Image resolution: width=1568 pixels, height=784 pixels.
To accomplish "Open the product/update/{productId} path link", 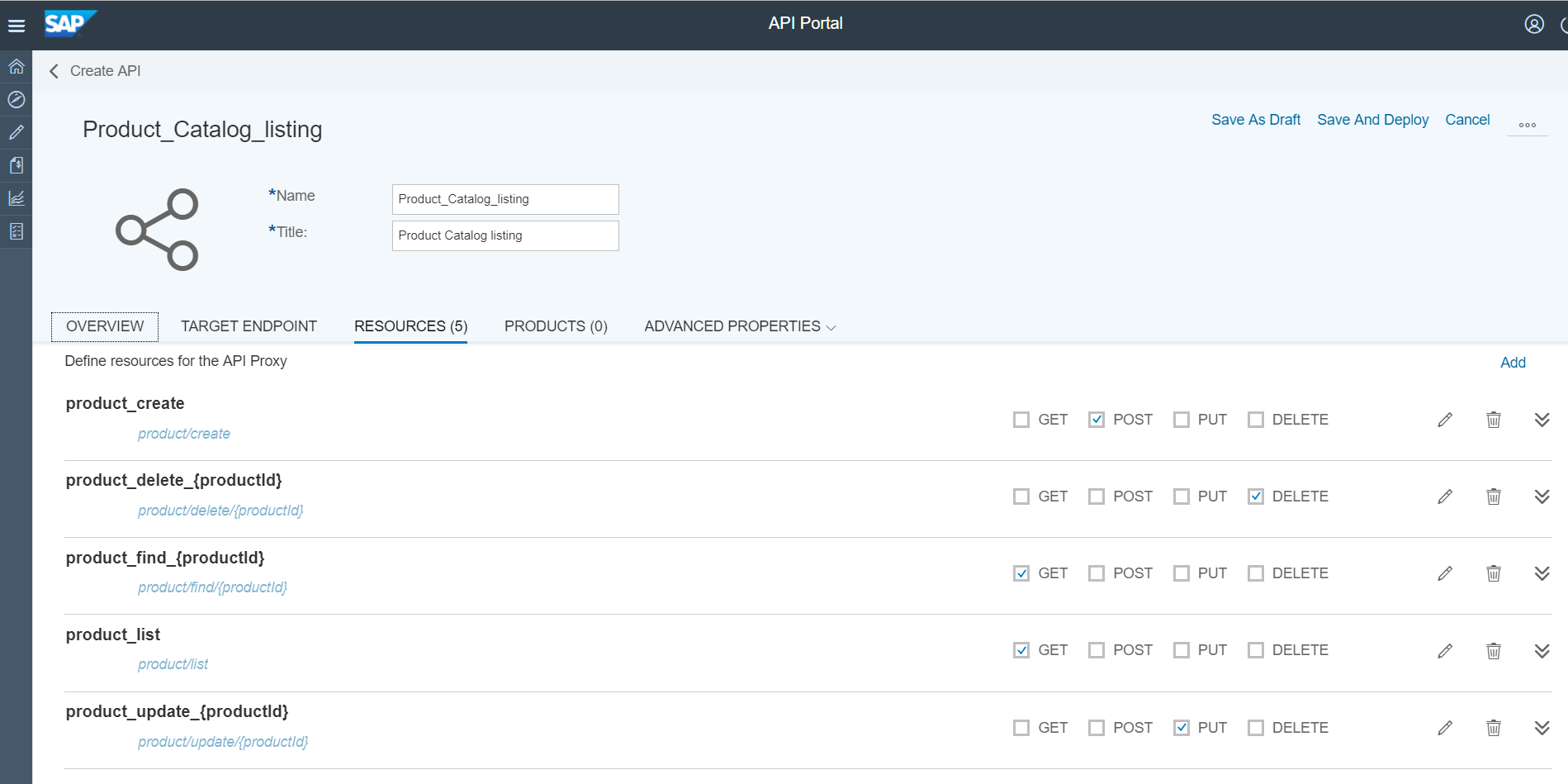I will (223, 742).
